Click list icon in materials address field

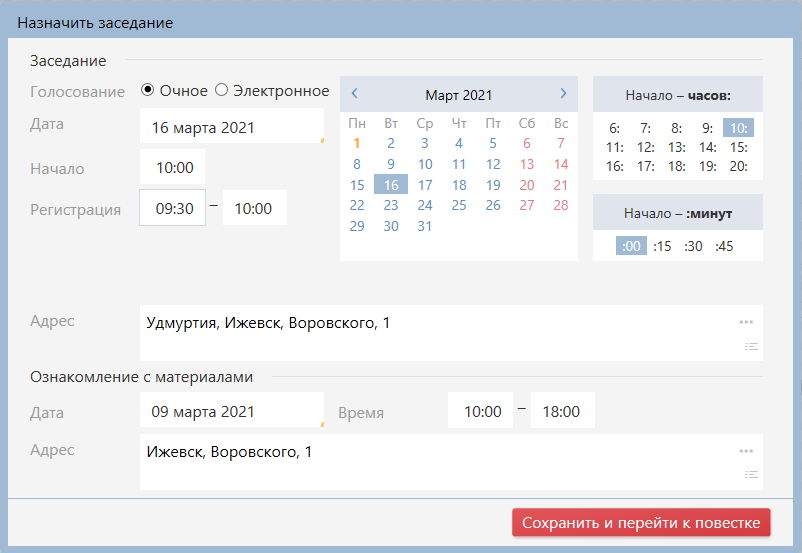coord(752,475)
